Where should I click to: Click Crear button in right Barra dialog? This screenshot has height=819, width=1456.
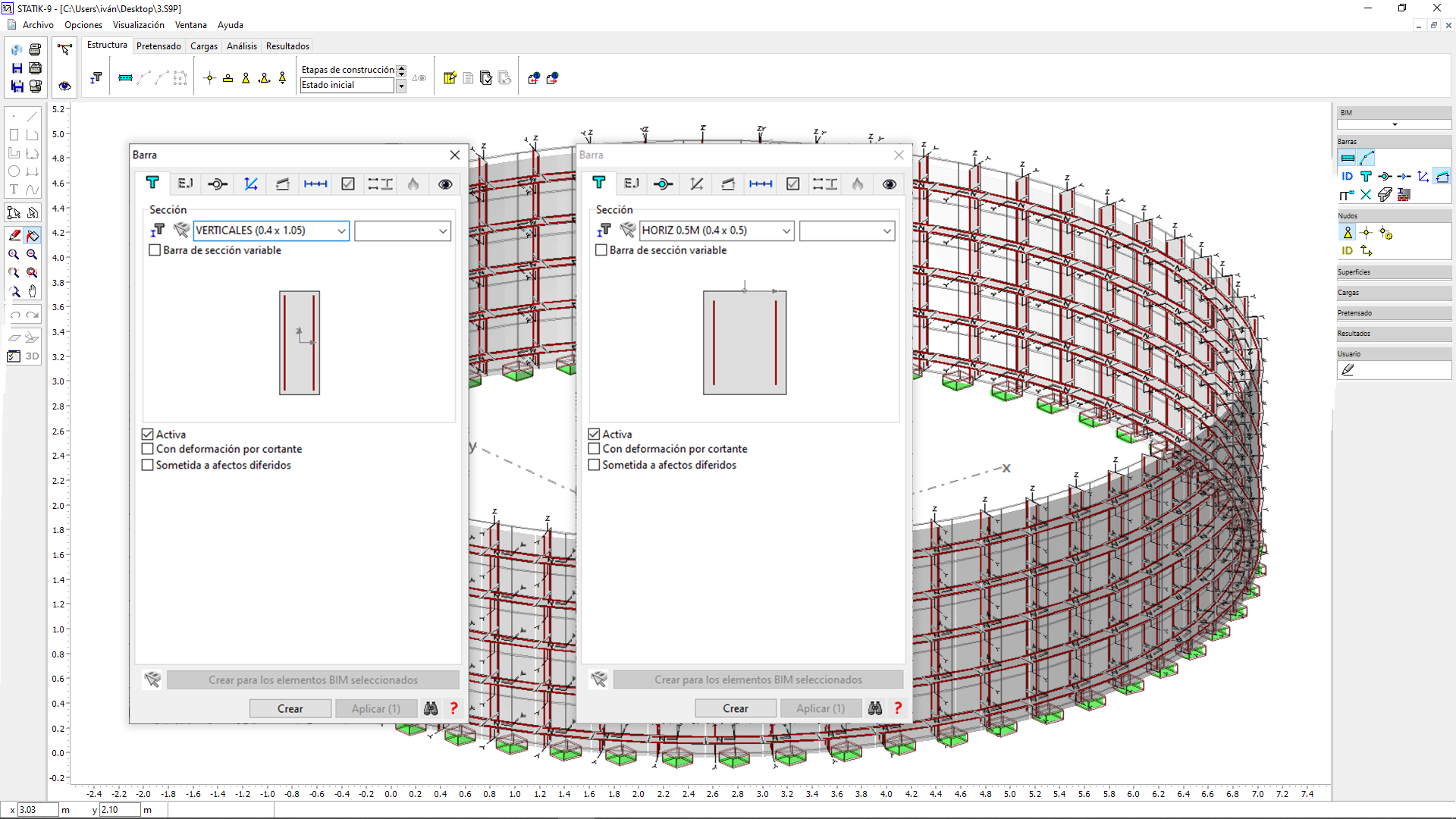(x=735, y=708)
